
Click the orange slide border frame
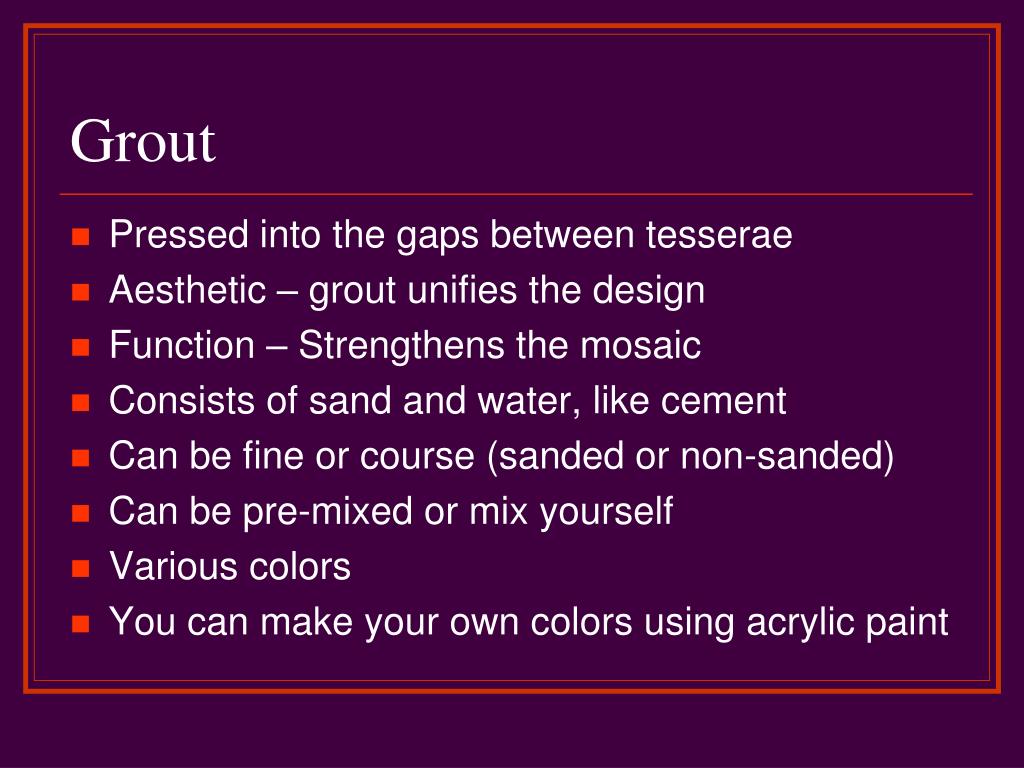click(x=512, y=26)
